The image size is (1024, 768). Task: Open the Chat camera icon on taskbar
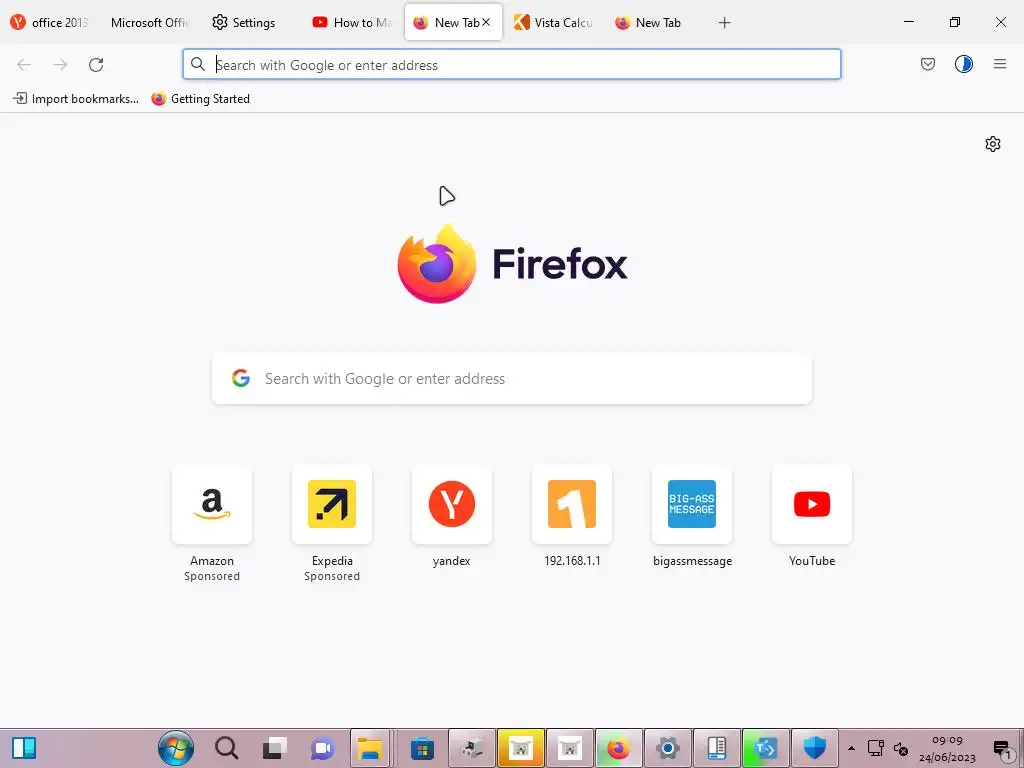click(x=323, y=748)
